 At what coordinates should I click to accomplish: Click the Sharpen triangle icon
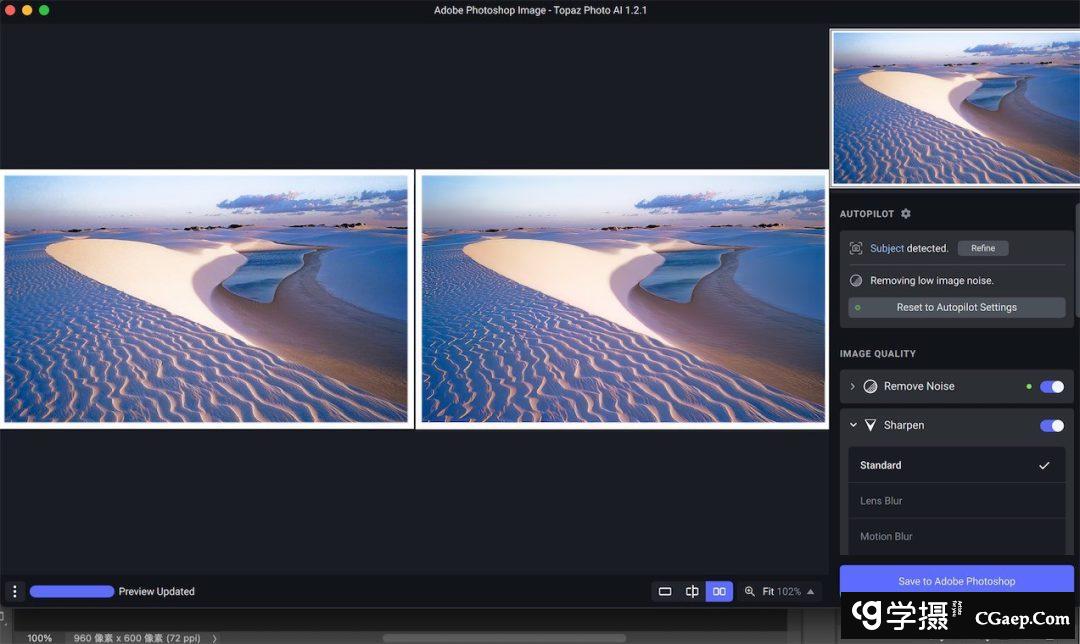(x=870, y=425)
